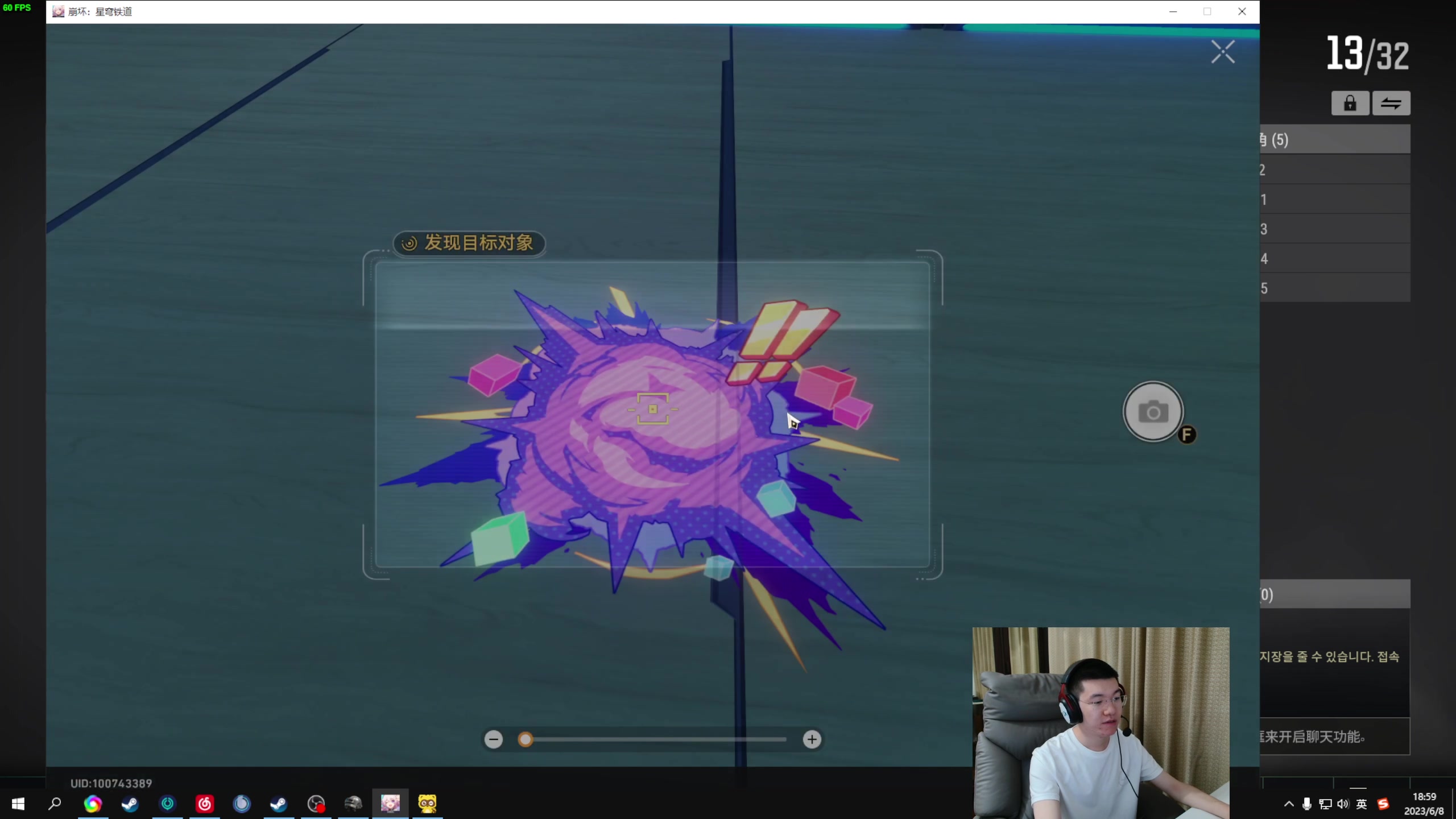Click the UID:100743389 text

tap(111, 783)
